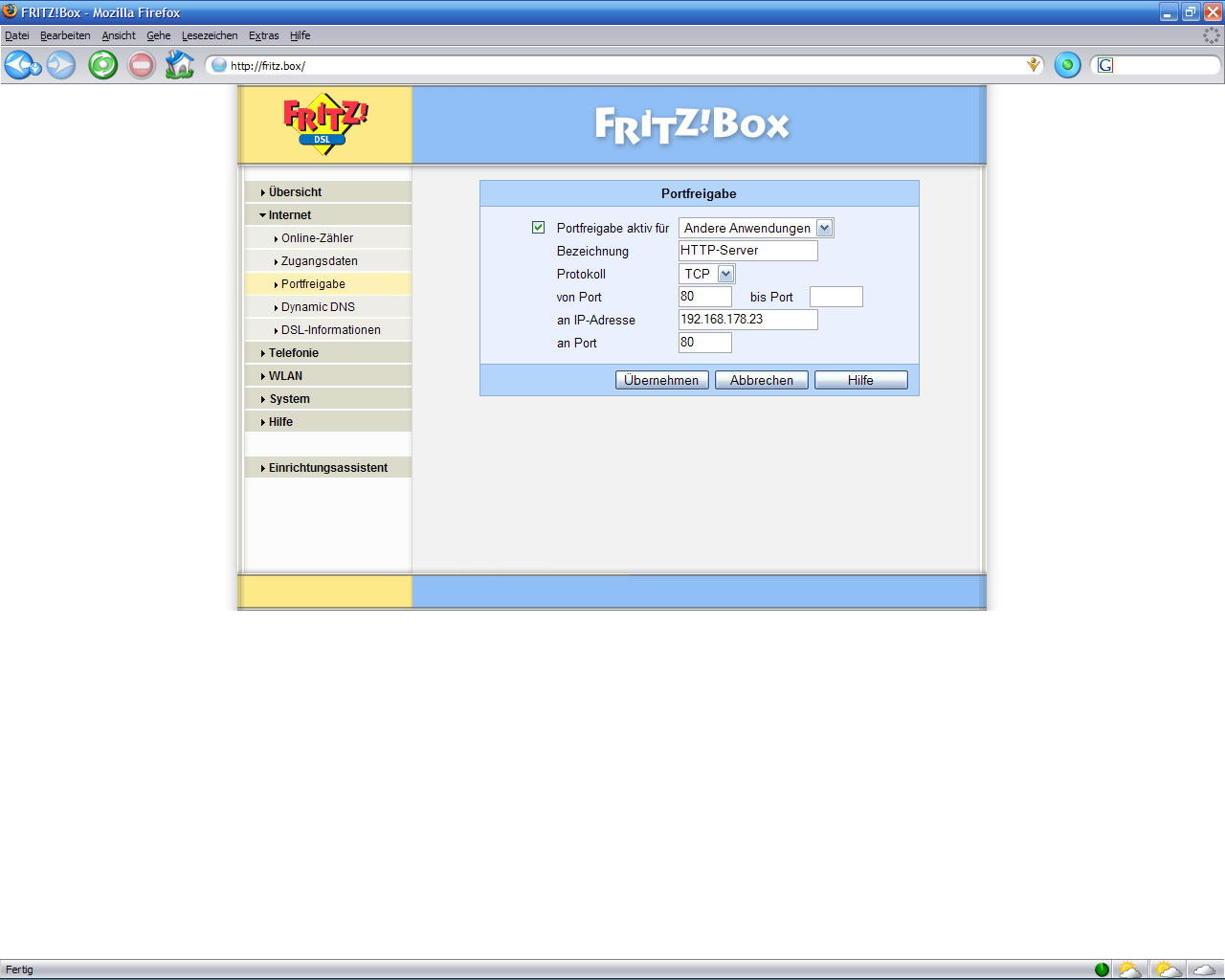Click the cloudy weather icon in the status bar
This screenshot has height=980, width=1225.
[1205, 969]
